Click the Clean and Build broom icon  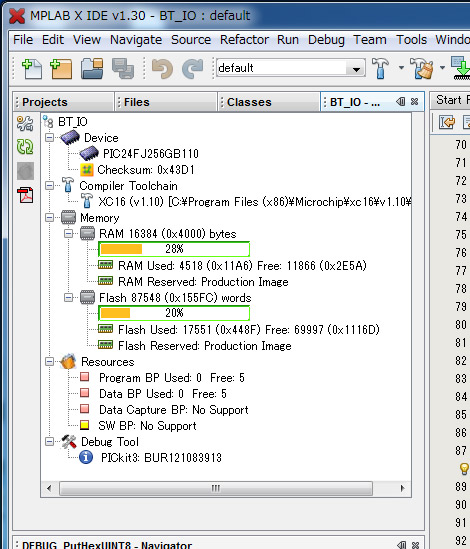click(422, 68)
